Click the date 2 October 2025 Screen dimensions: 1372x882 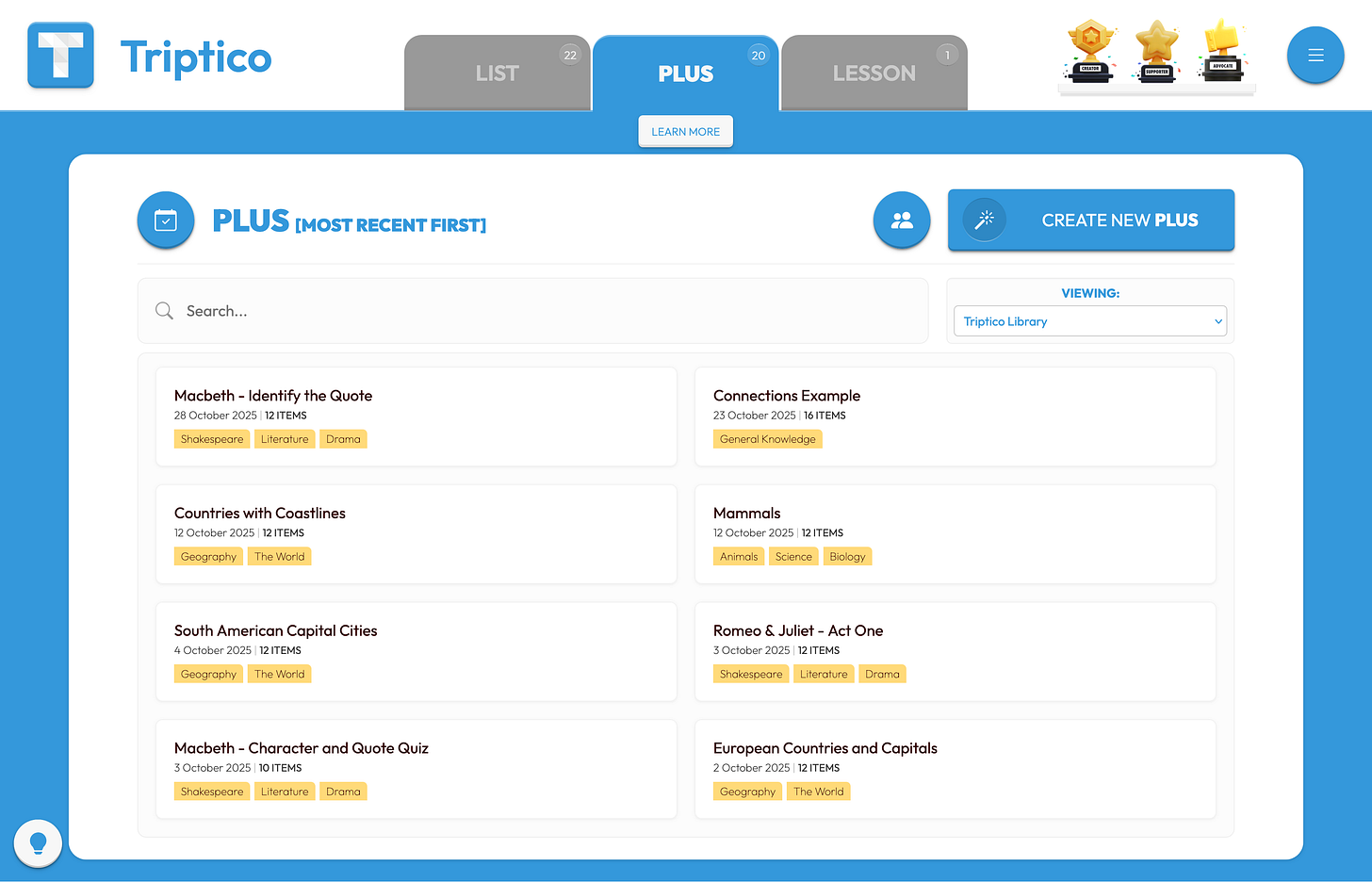[x=752, y=769]
